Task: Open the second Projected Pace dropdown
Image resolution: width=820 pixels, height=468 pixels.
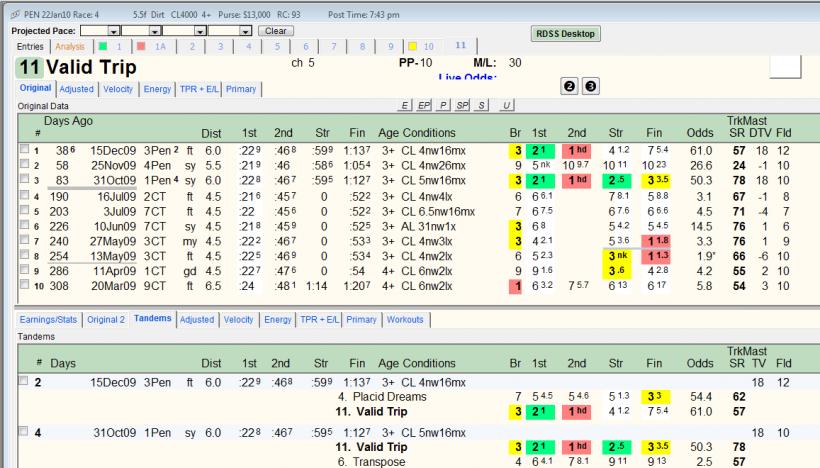Action: [x=155, y=31]
